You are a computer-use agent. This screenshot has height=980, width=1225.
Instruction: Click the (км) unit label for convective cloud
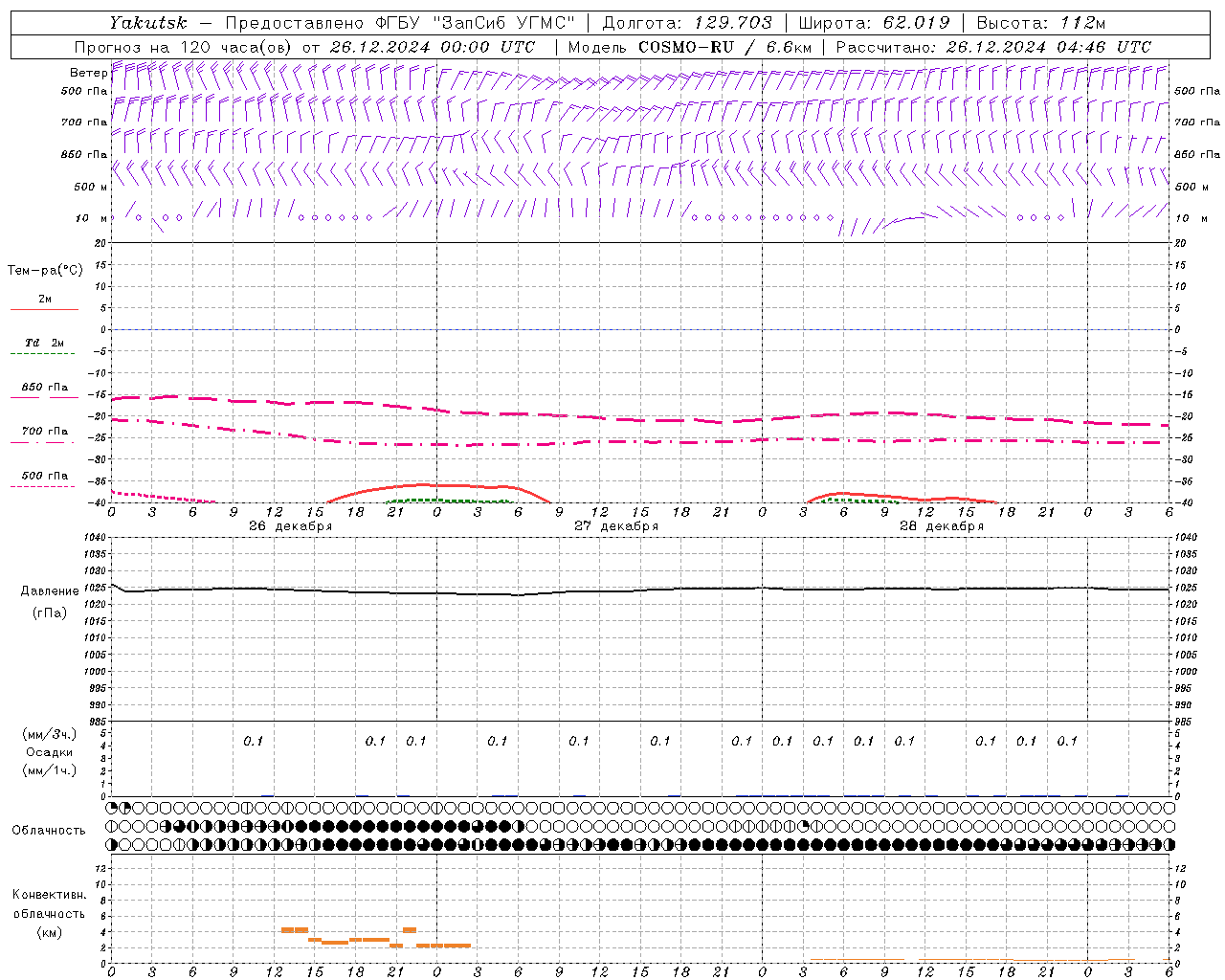(49, 932)
